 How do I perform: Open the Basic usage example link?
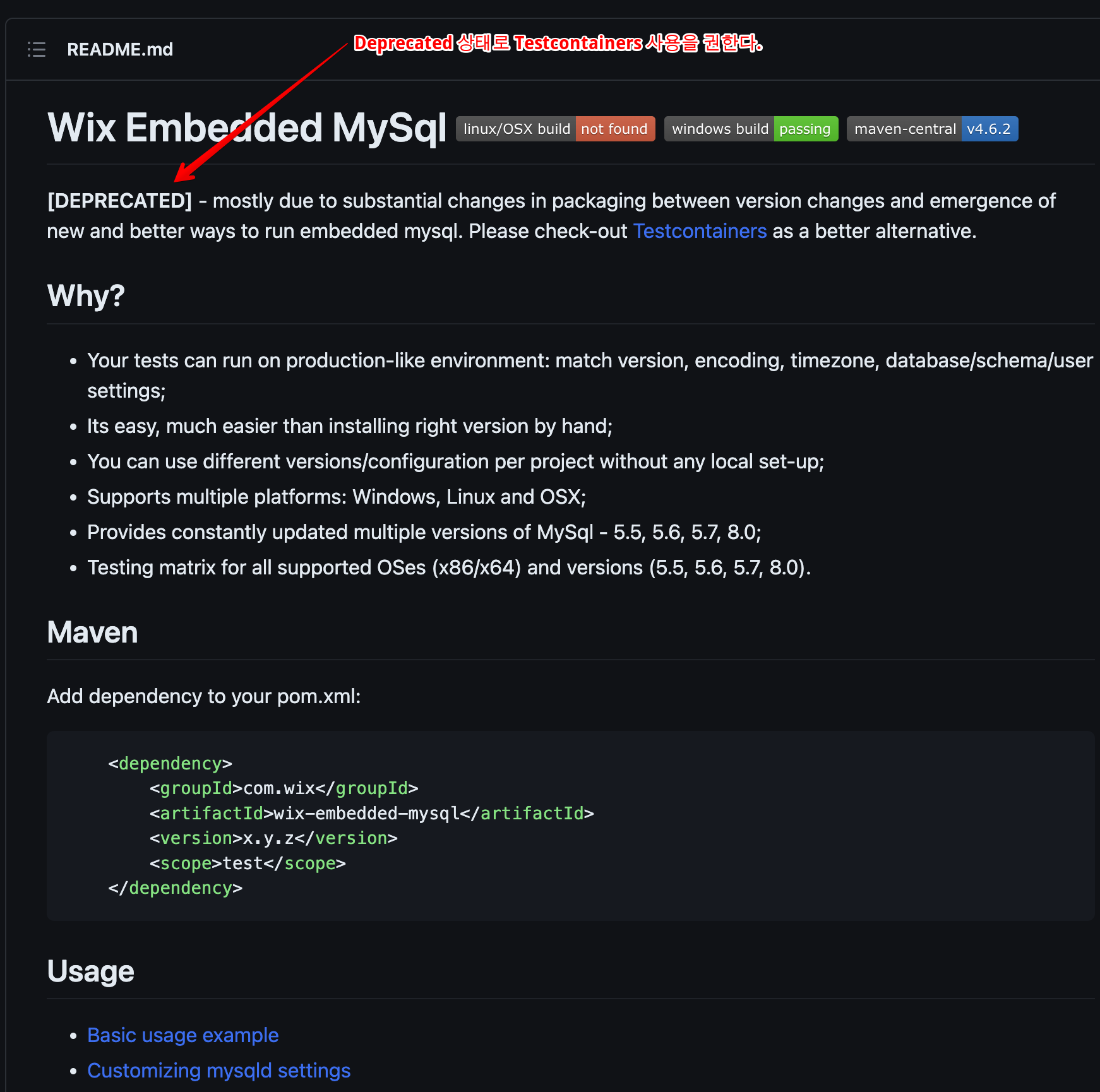point(182,1035)
